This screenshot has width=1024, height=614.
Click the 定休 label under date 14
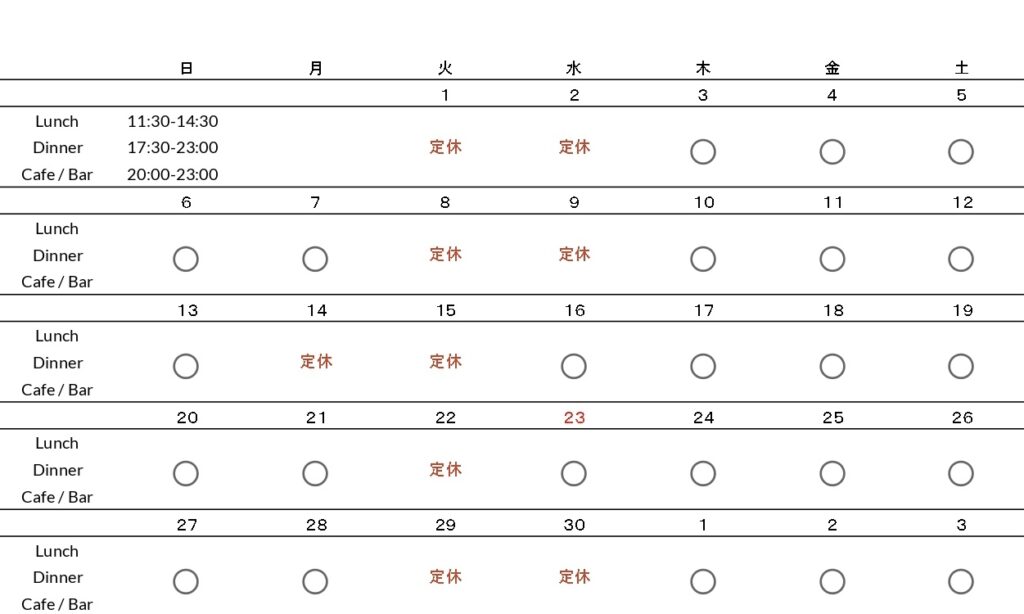pyautogui.click(x=316, y=361)
